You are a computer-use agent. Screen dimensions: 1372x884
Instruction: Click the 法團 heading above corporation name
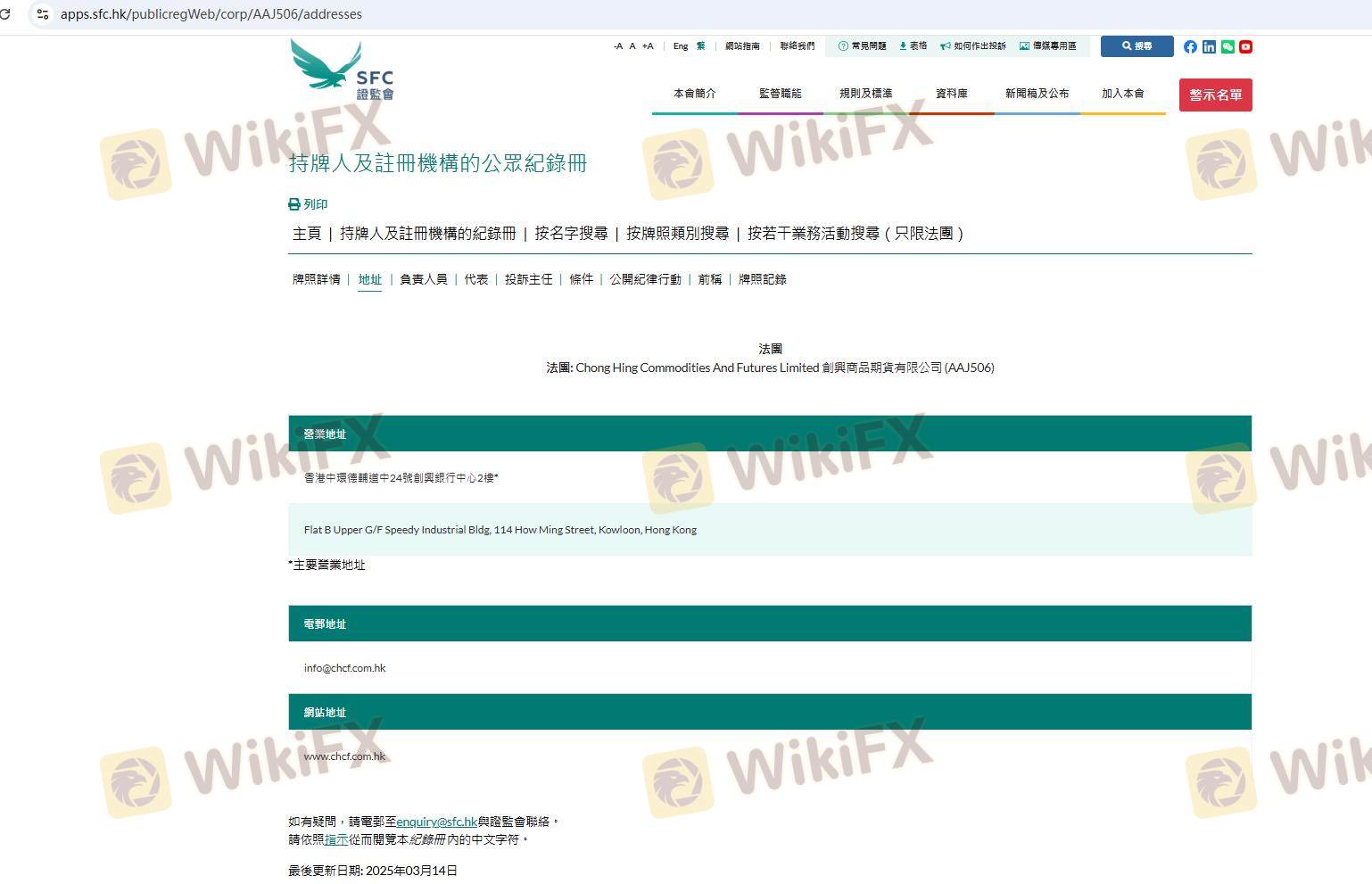770,349
